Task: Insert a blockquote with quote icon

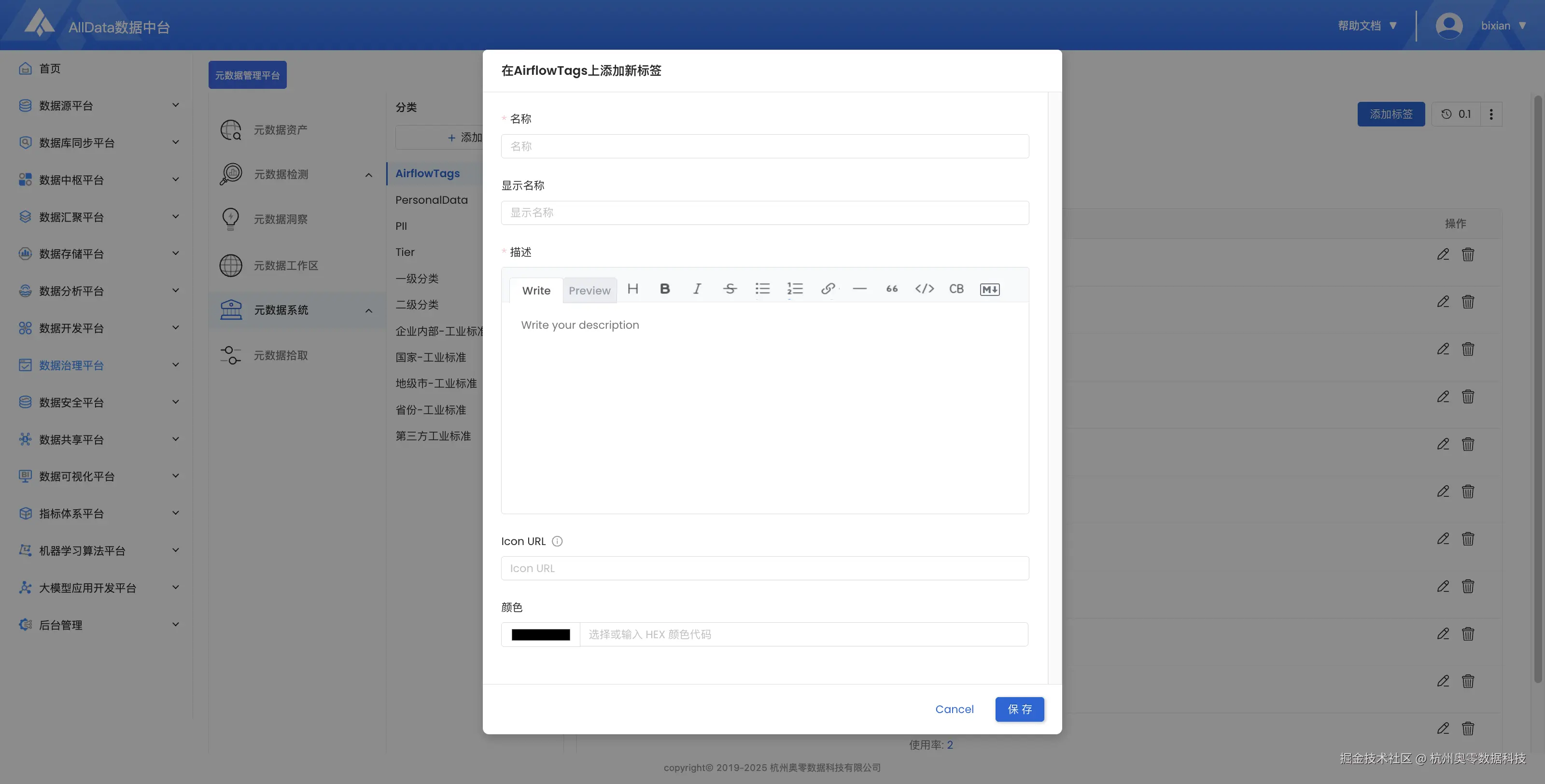Action: (892, 289)
